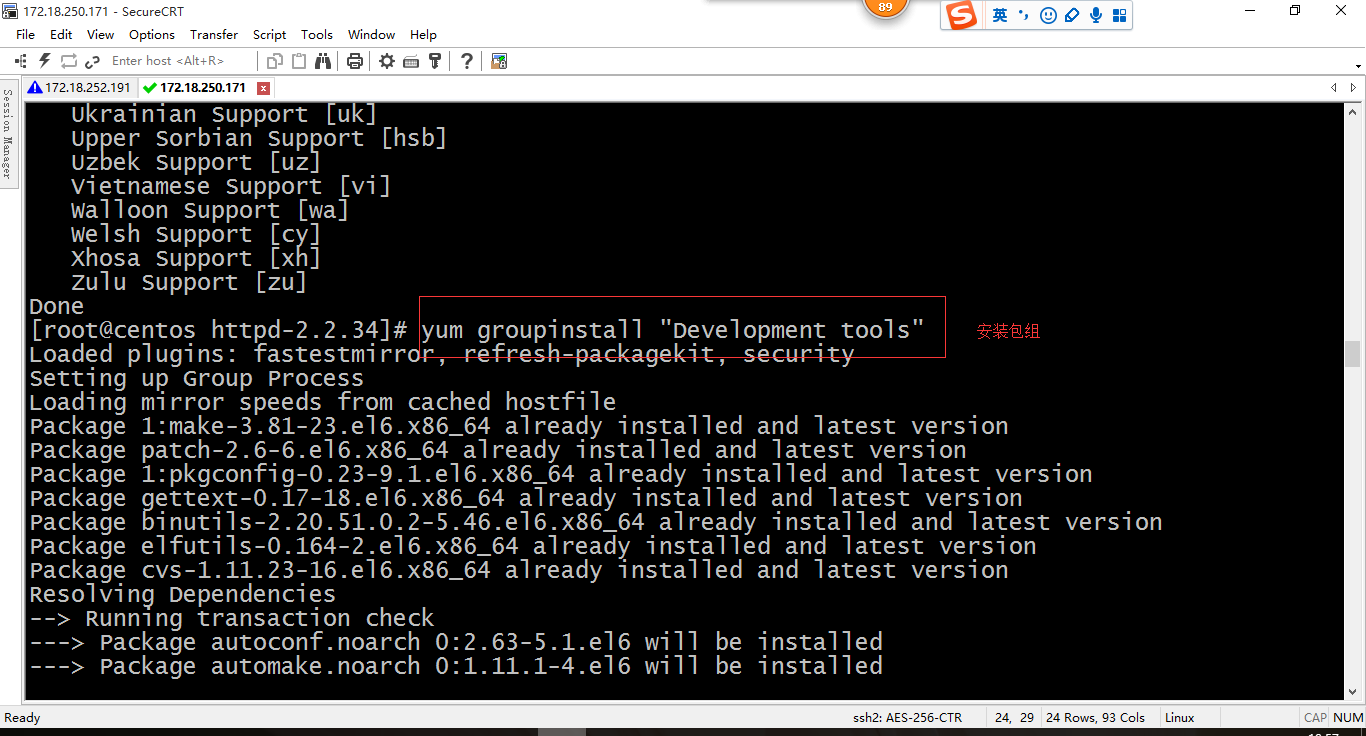The width and height of the screenshot is (1366, 736).
Task: Click the orange 89 badge widget
Action: click(885, 8)
